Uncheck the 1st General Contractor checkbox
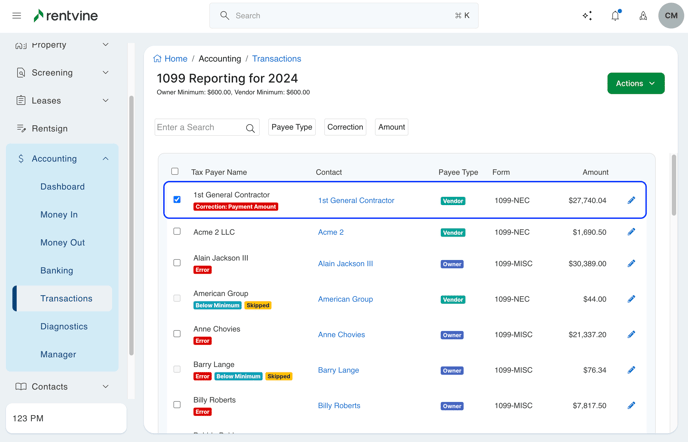The width and height of the screenshot is (688, 442). [x=177, y=199]
